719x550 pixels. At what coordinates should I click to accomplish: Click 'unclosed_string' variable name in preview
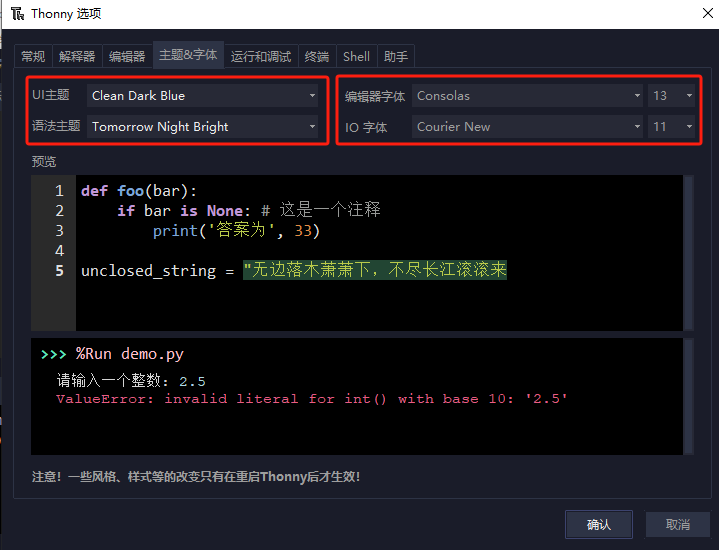(148, 271)
